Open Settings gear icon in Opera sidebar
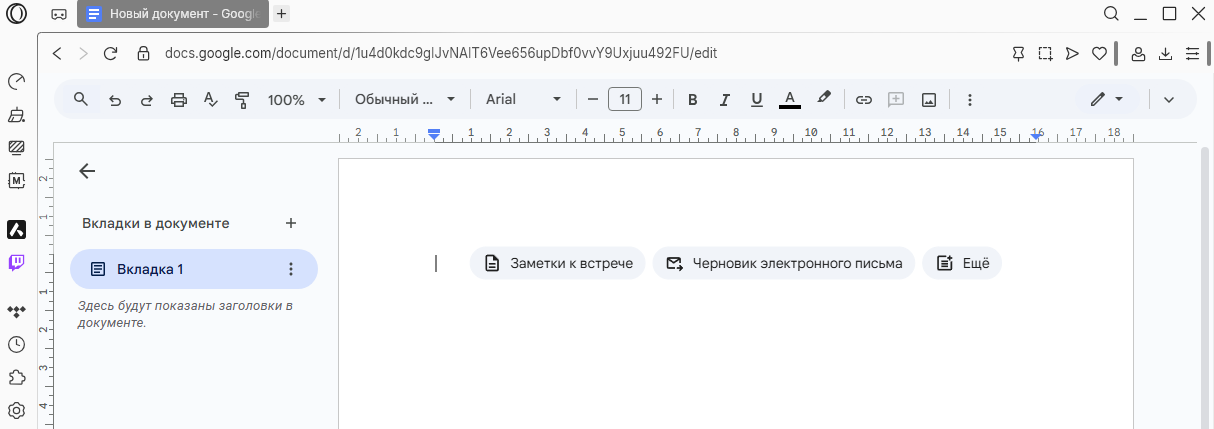 tap(16, 410)
